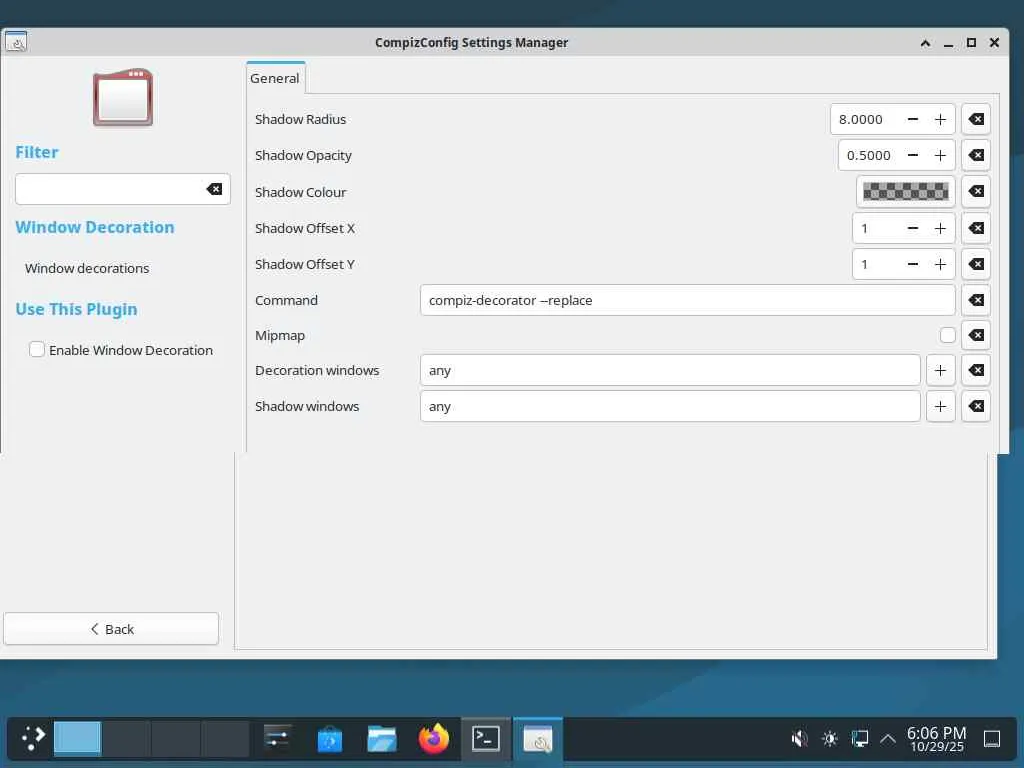Switch to virtual desktop one in pager
1024x768 pixels.
(78, 739)
